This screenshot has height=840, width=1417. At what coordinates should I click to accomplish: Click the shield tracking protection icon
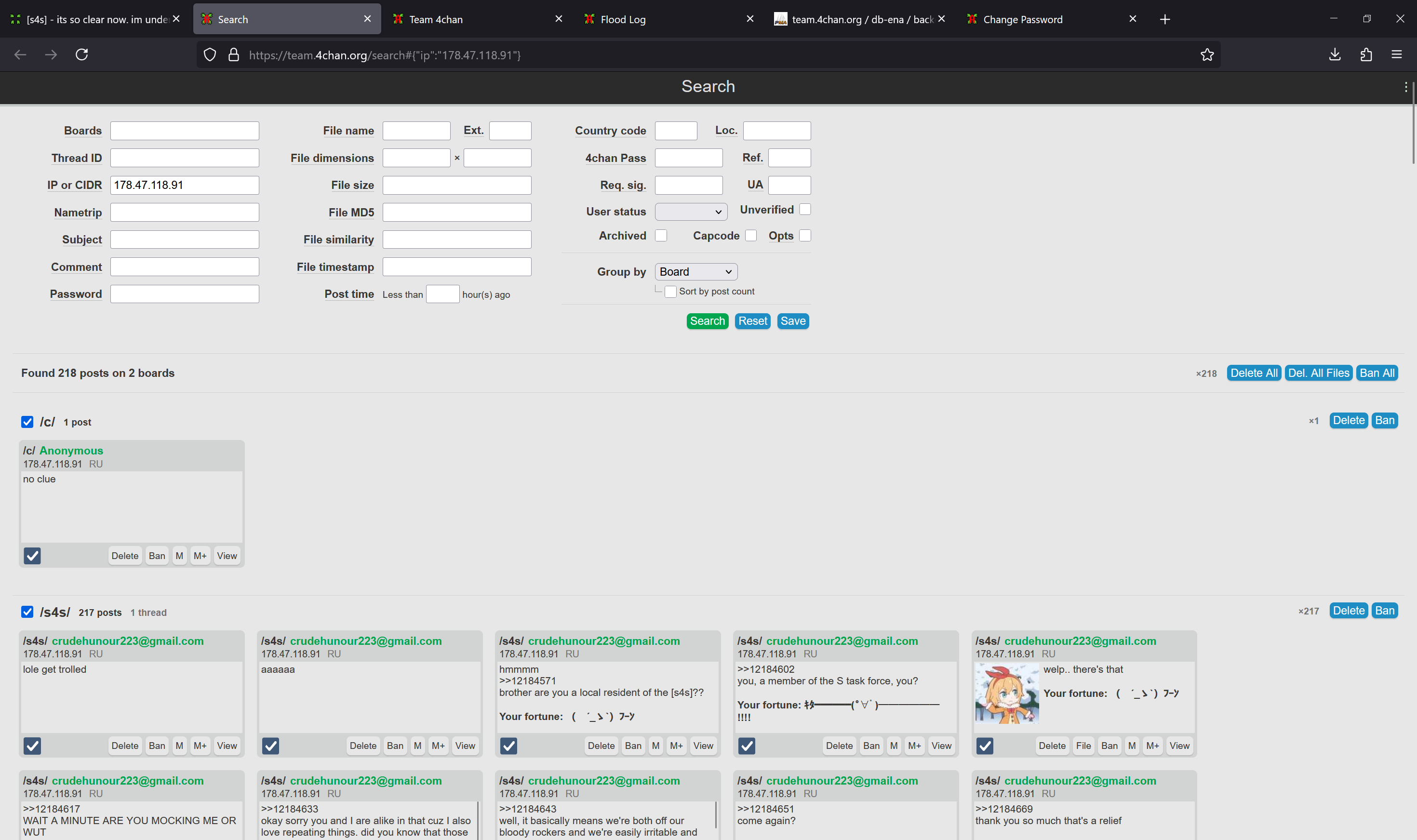(x=210, y=54)
